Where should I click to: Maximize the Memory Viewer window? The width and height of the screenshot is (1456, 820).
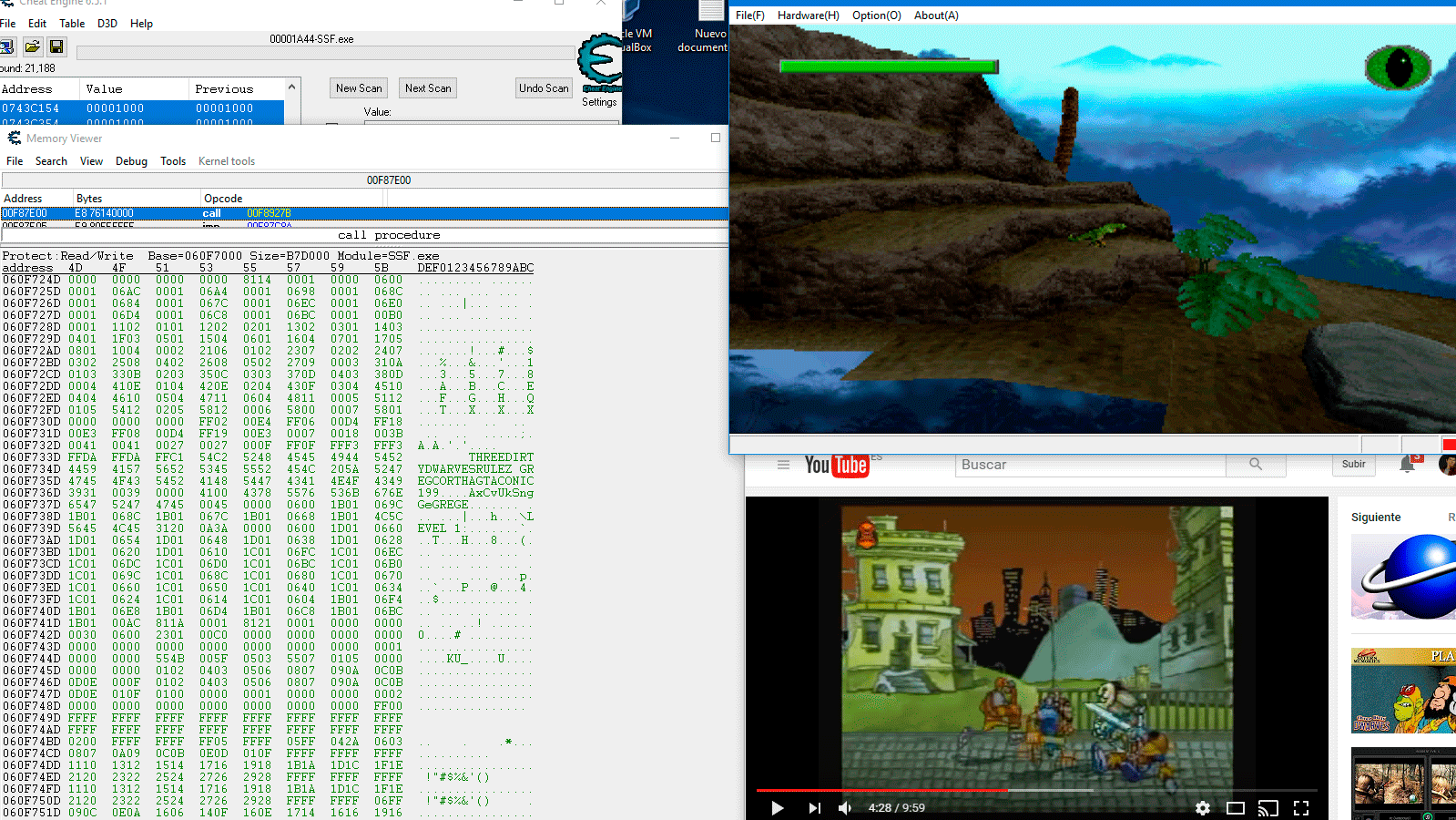(x=716, y=138)
